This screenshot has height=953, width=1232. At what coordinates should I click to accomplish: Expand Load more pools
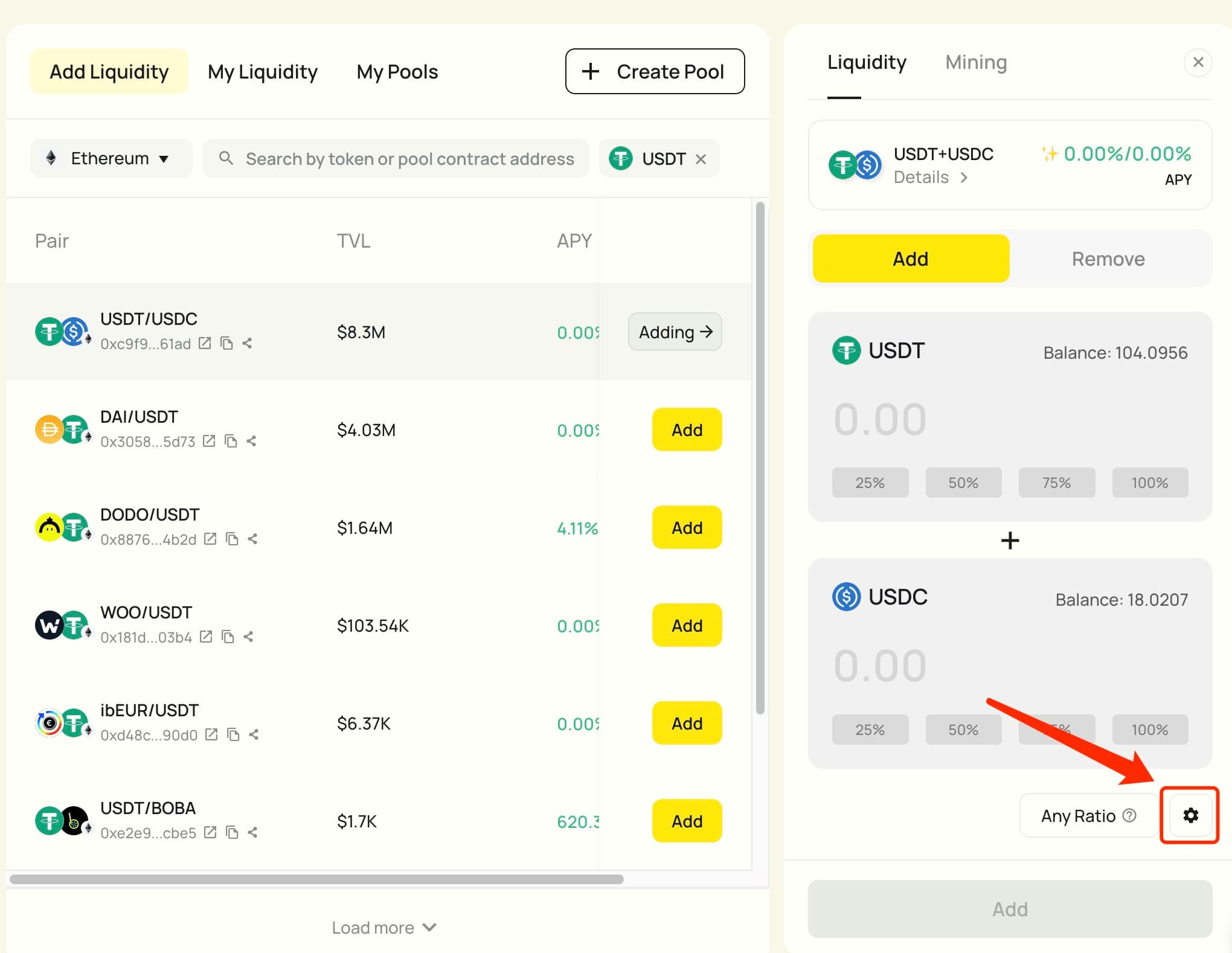pos(384,927)
